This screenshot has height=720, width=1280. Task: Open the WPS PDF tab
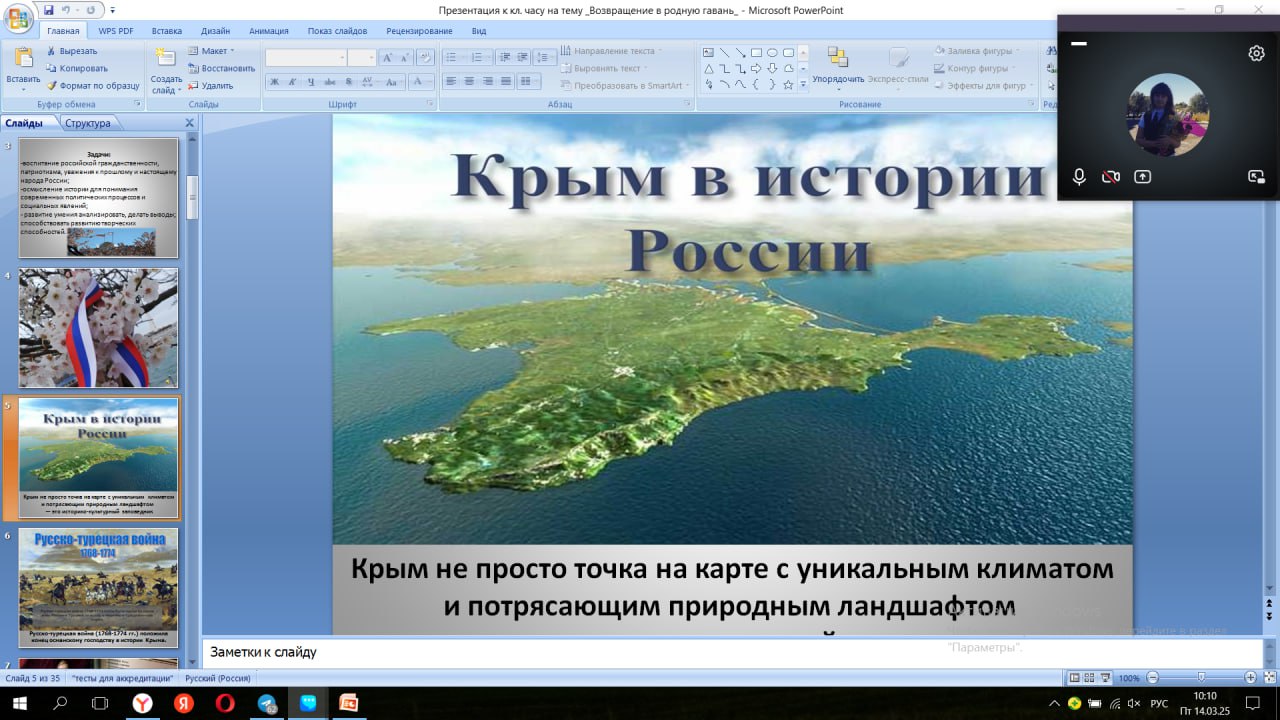point(117,31)
